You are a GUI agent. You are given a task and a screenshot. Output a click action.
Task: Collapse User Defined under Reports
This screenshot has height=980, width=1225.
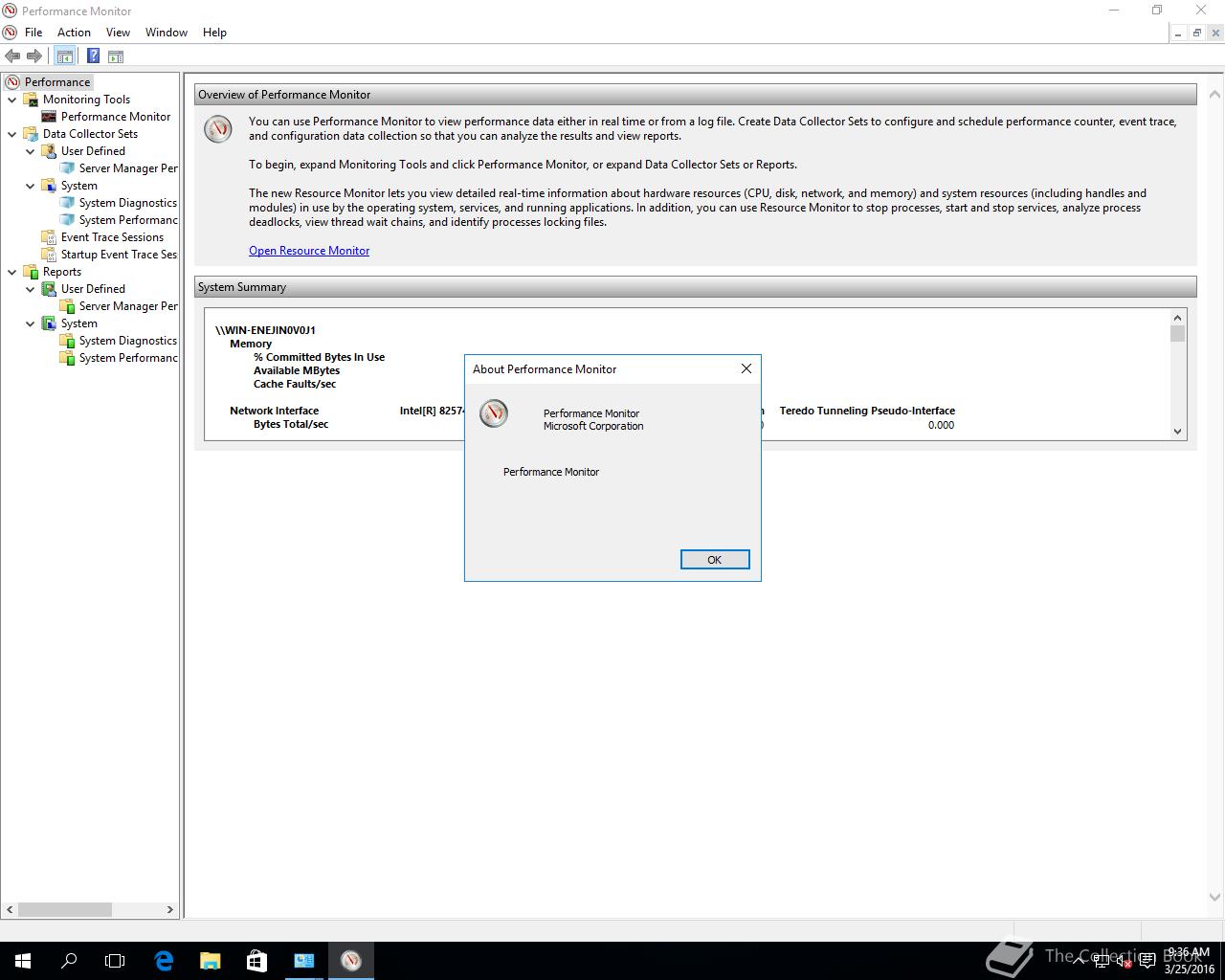click(x=31, y=289)
